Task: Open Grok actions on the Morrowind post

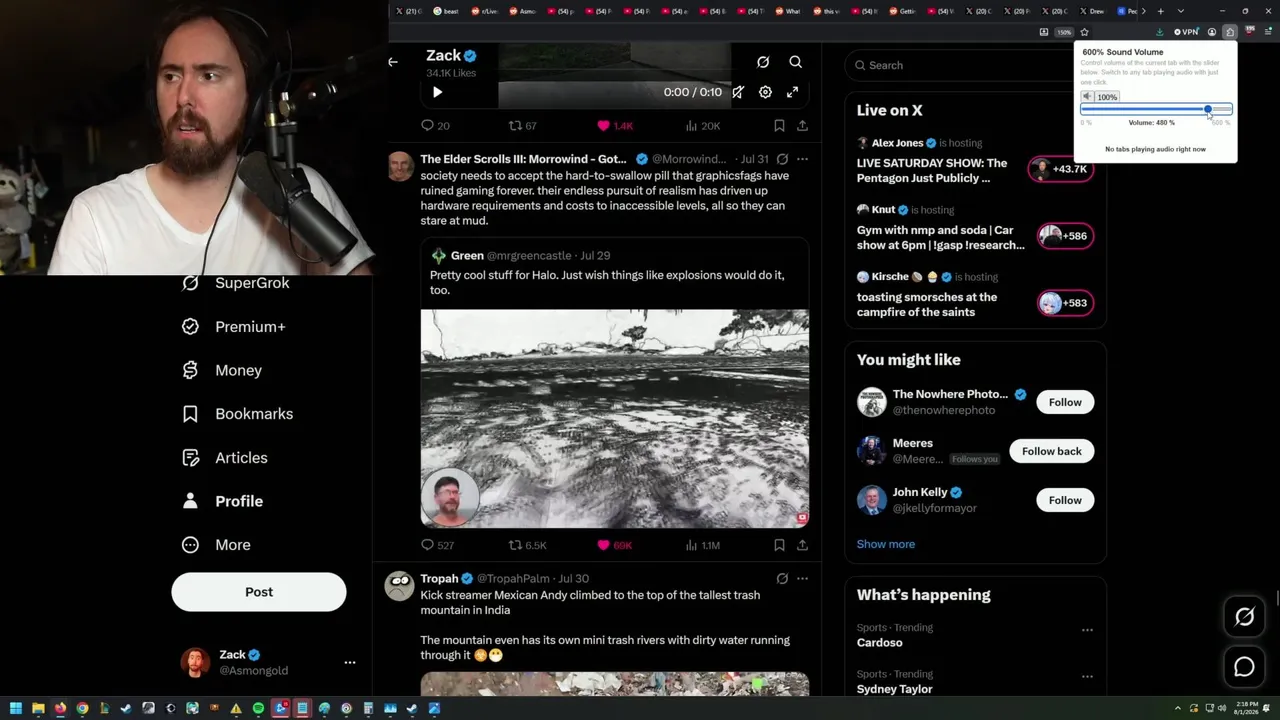Action: pyautogui.click(x=782, y=159)
